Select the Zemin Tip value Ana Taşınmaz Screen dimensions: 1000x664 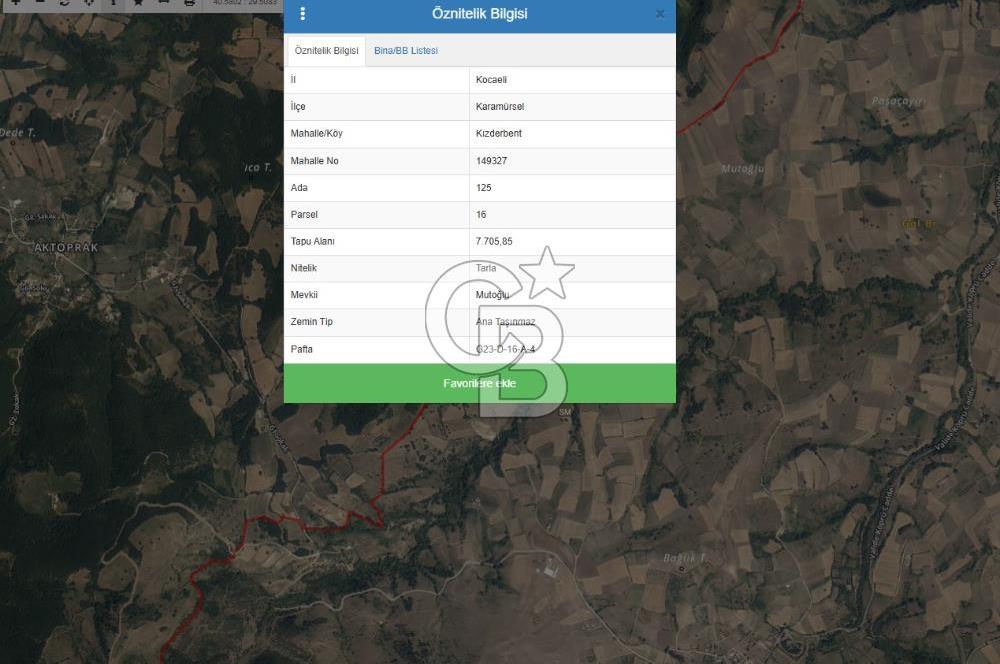(505, 321)
